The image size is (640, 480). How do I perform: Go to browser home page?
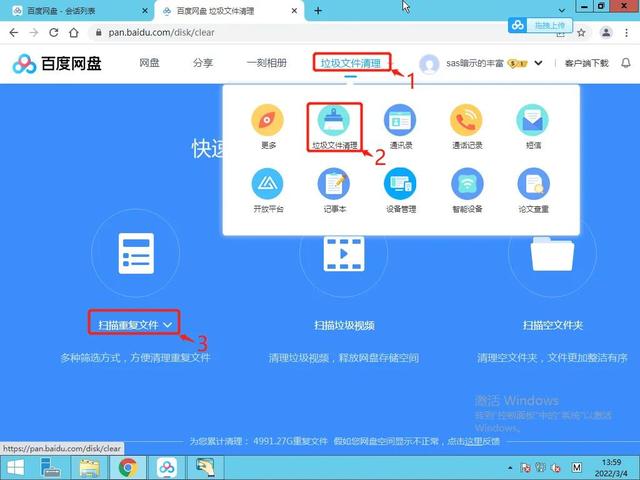pos(73,33)
